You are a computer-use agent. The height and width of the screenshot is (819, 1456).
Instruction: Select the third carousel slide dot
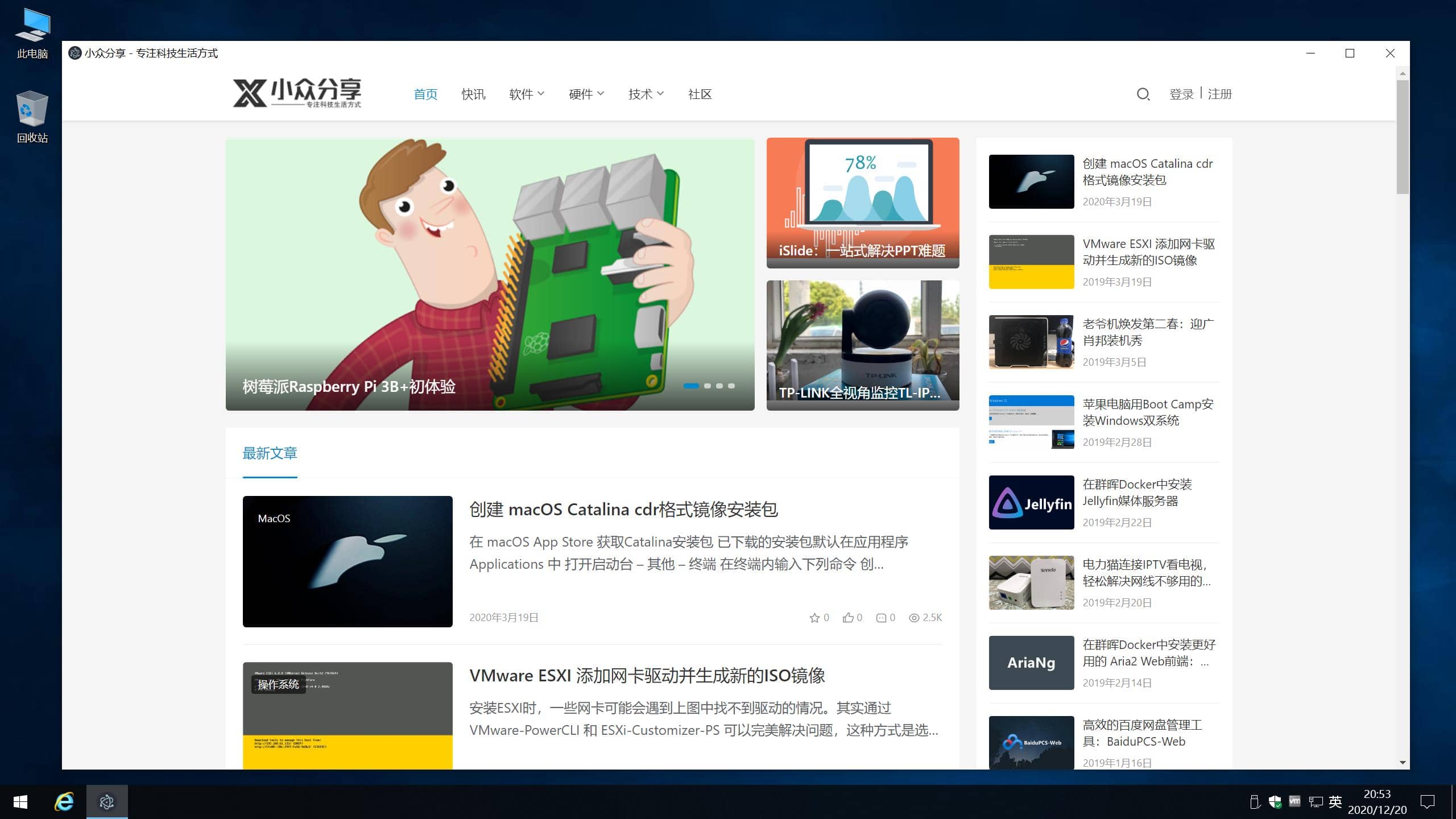pos(719,386)
